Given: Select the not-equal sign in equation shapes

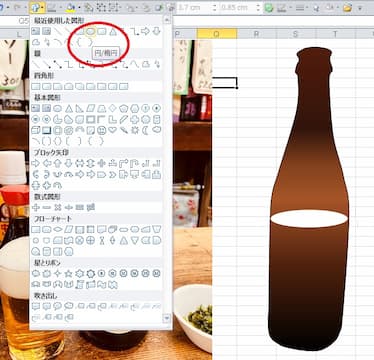Looking at the screenshot, I should [91, 208].
